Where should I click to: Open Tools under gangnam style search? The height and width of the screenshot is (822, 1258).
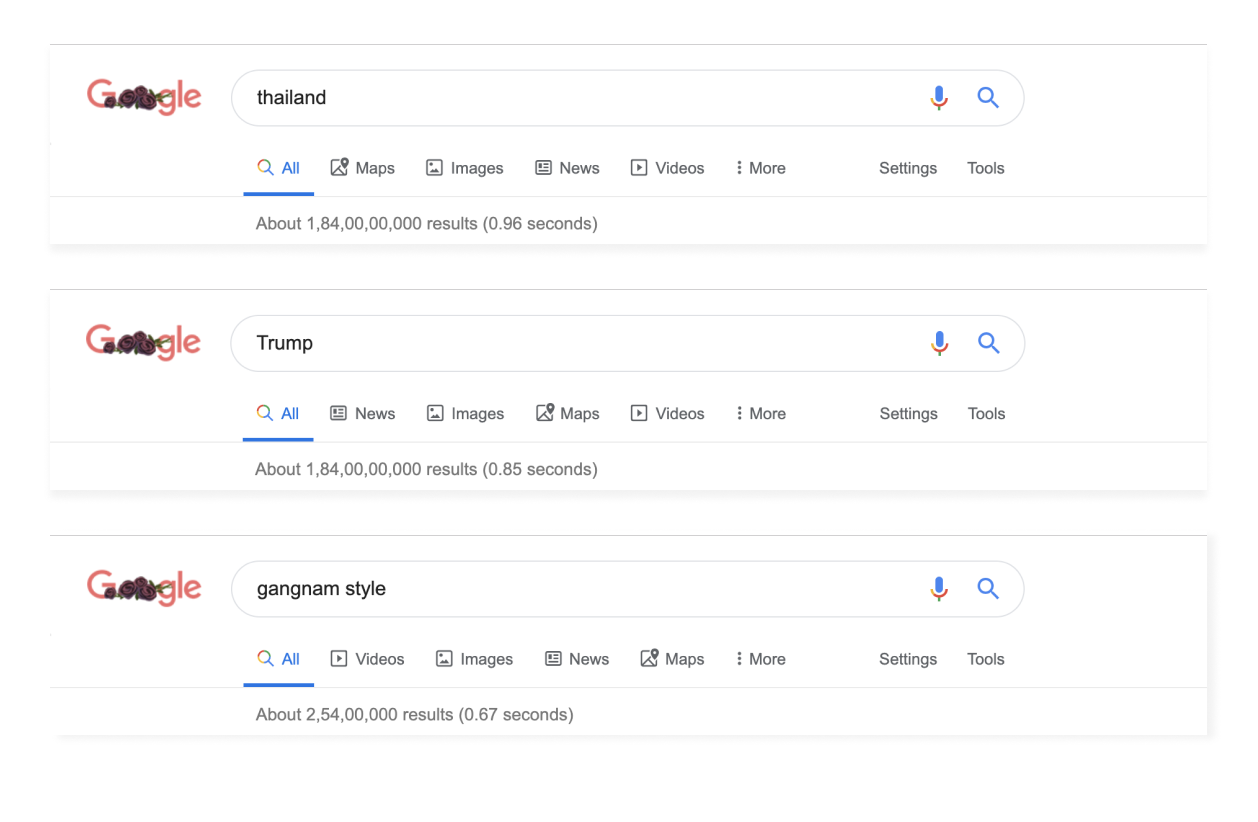[x=986, y=659]
